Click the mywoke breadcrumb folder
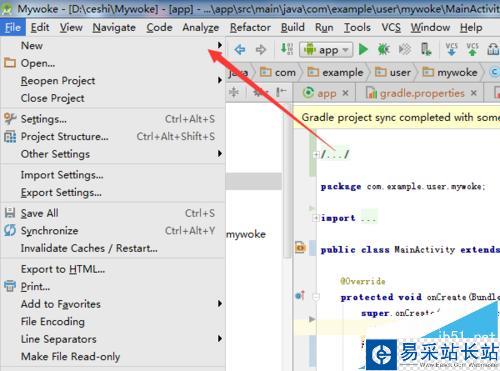This screenshot has height=371, width=500. [450, 72]
